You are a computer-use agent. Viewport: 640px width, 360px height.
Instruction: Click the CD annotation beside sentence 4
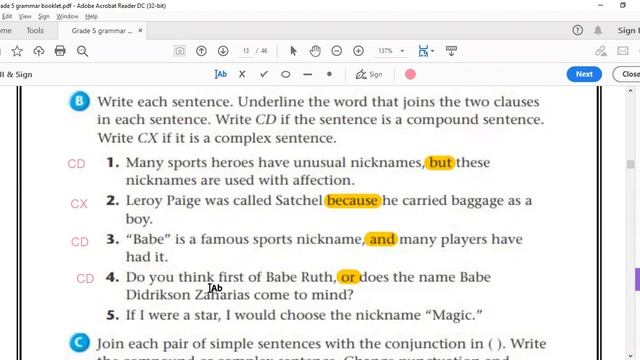tap(85, 279)
